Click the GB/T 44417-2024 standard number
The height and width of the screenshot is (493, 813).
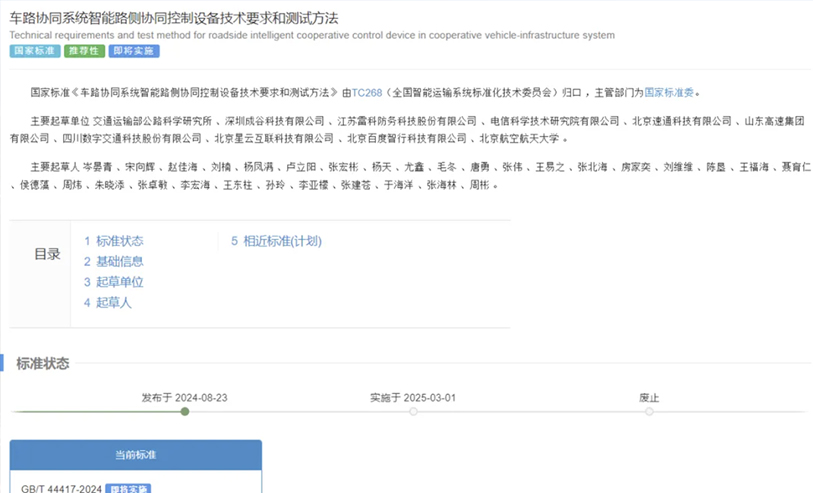[61, 489]
